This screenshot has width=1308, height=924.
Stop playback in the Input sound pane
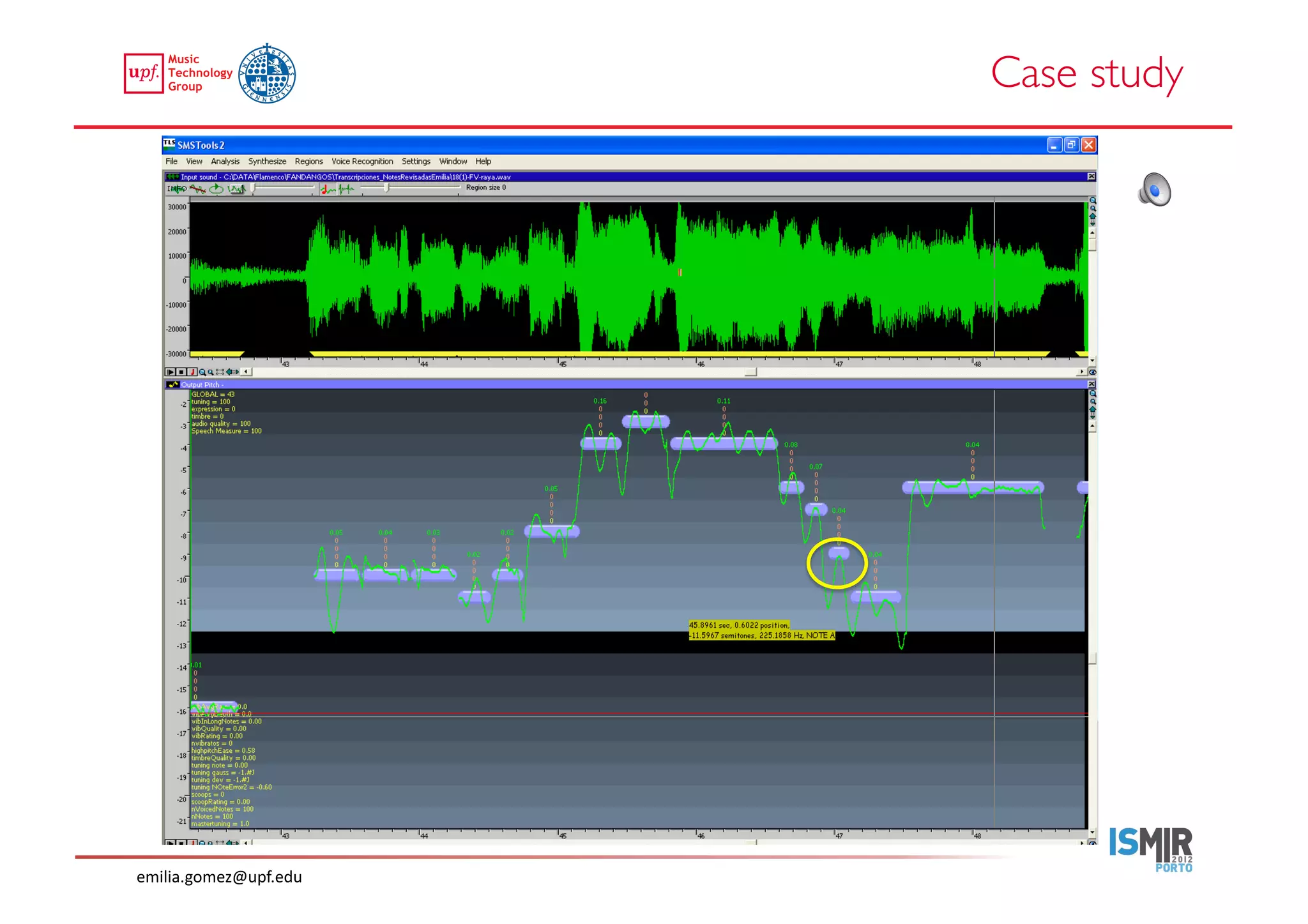[181, 372]
